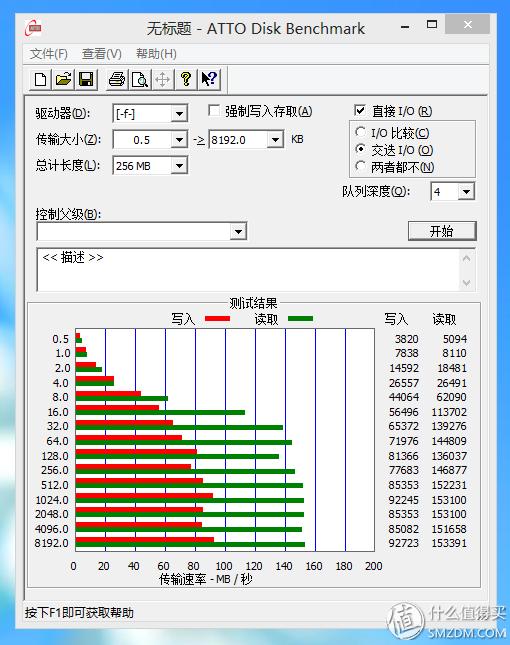Screen dimensions: 510x645
Task: Toggle the 直接 I/O(R) checkbox
Action: click(359, 110)
